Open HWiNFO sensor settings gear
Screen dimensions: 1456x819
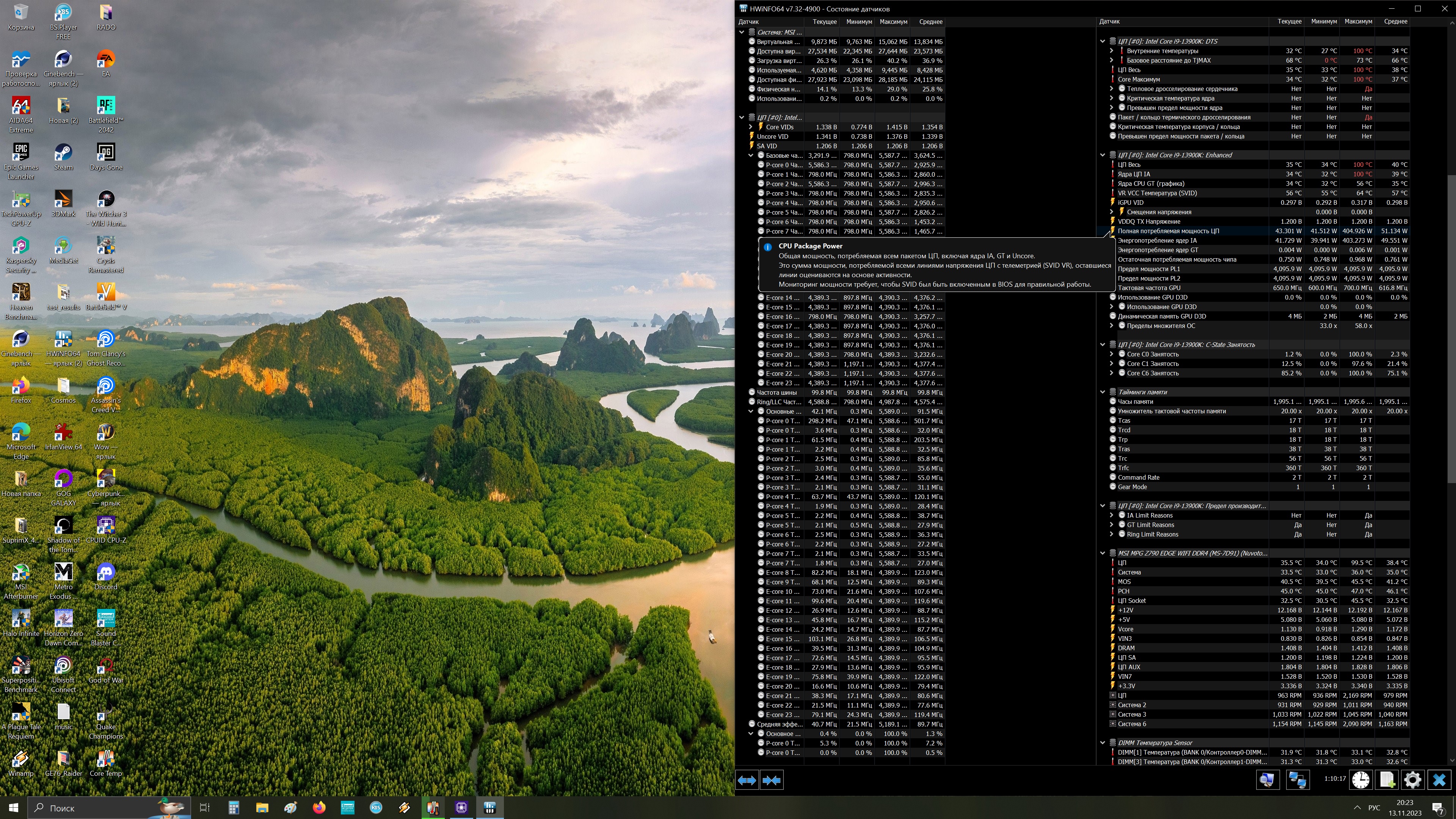pos(1412,780)
